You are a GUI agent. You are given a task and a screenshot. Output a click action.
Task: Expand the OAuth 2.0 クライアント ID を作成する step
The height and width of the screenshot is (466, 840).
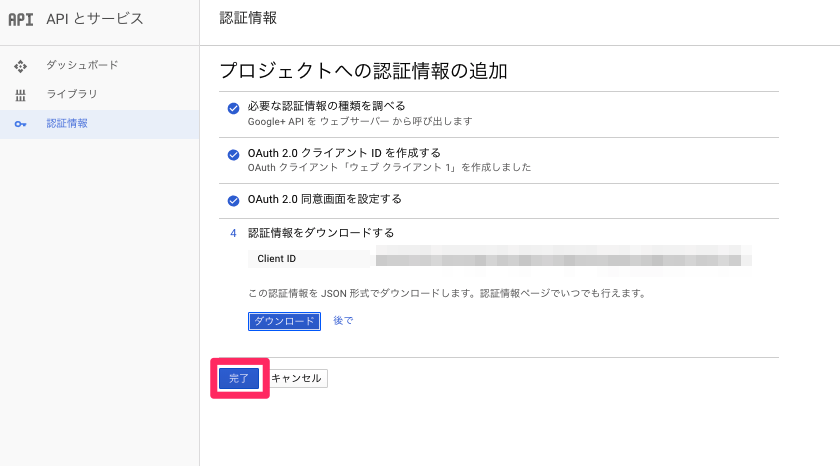click(344, 153)
